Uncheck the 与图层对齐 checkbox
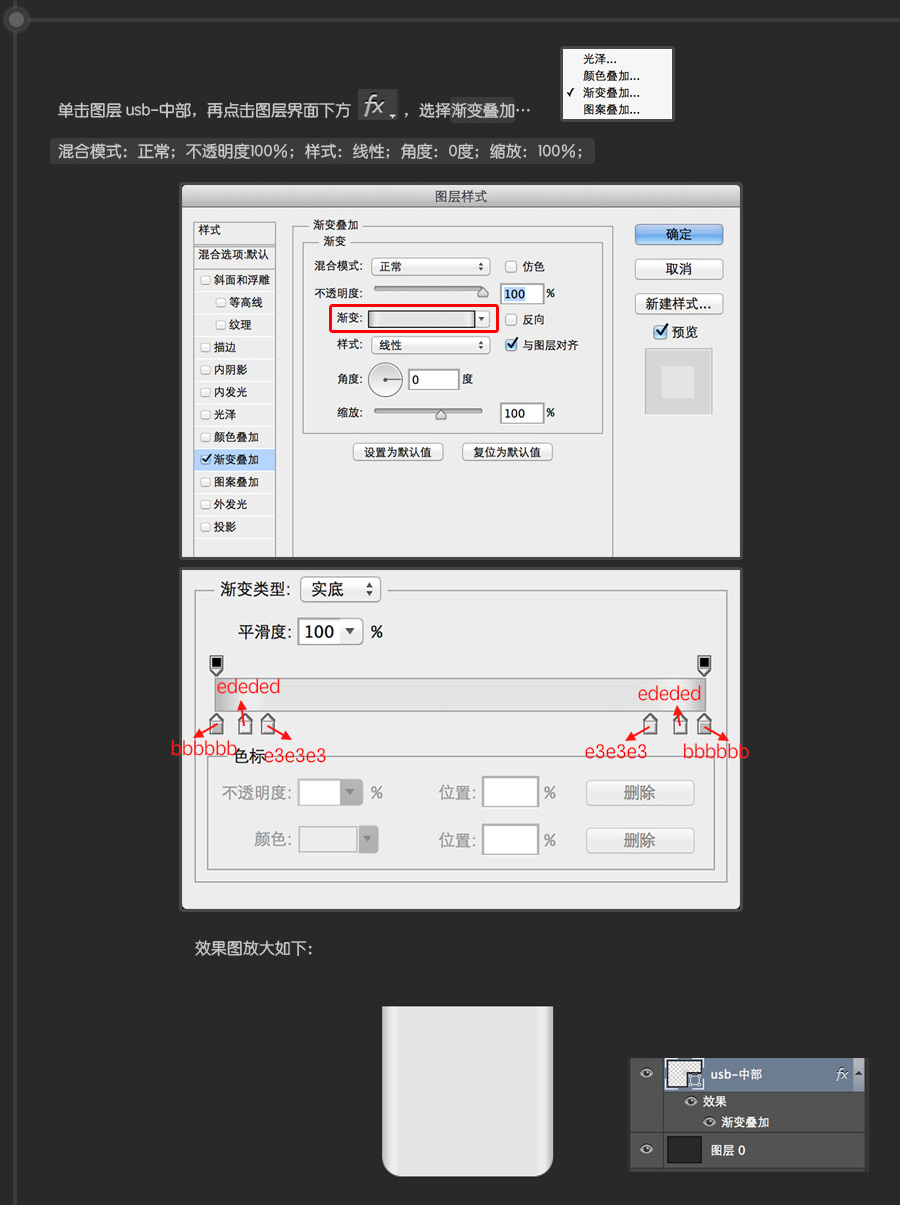Viewport: 900px width, 1205px height. [x=511, y=345]
